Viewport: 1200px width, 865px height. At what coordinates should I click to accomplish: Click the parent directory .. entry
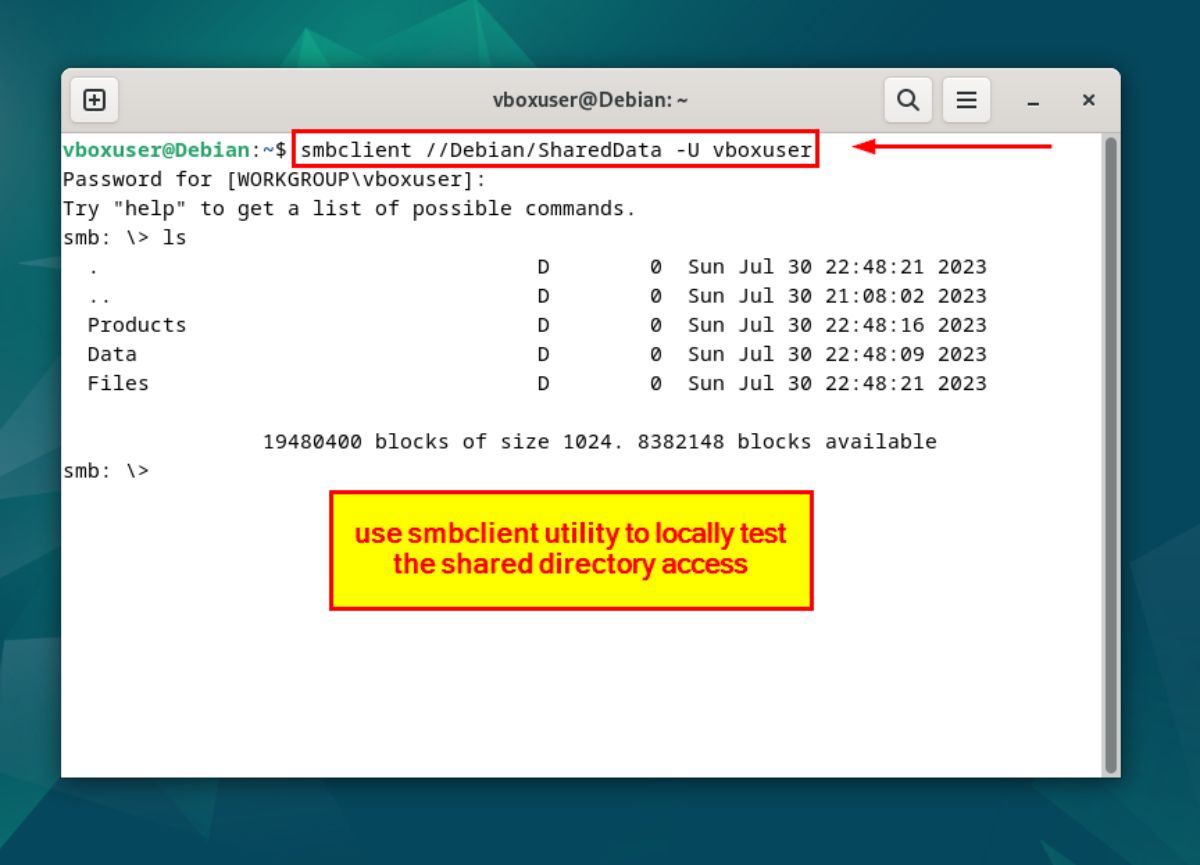99,296
